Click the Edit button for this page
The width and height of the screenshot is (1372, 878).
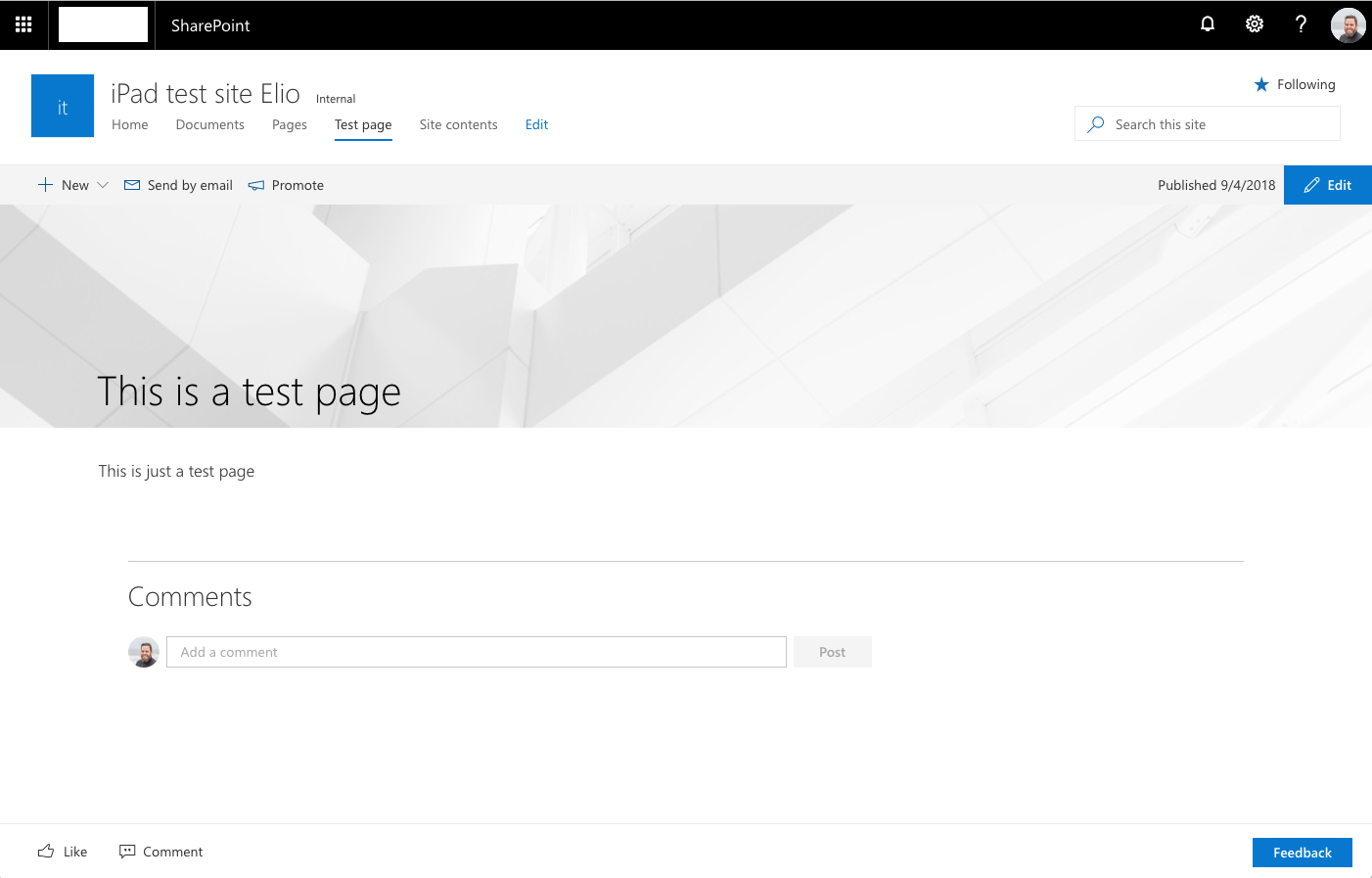point(1327,184)
